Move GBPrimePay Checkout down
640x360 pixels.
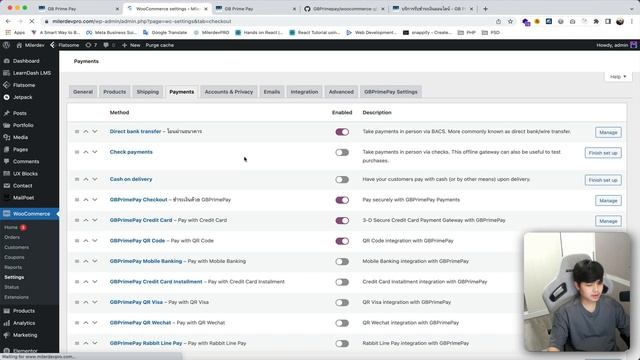click(x=95, y=200)
